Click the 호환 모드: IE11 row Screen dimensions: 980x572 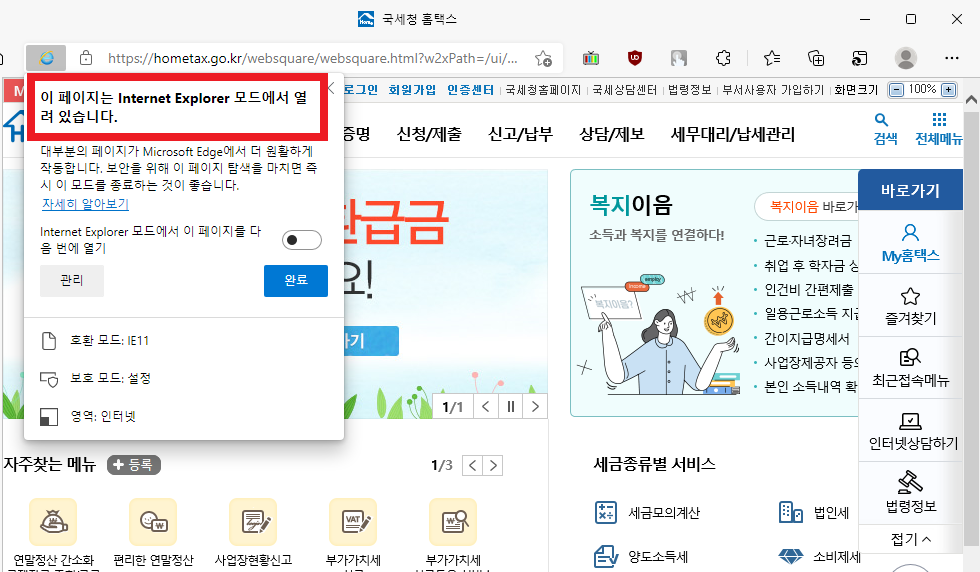click(x=184, y=341)
